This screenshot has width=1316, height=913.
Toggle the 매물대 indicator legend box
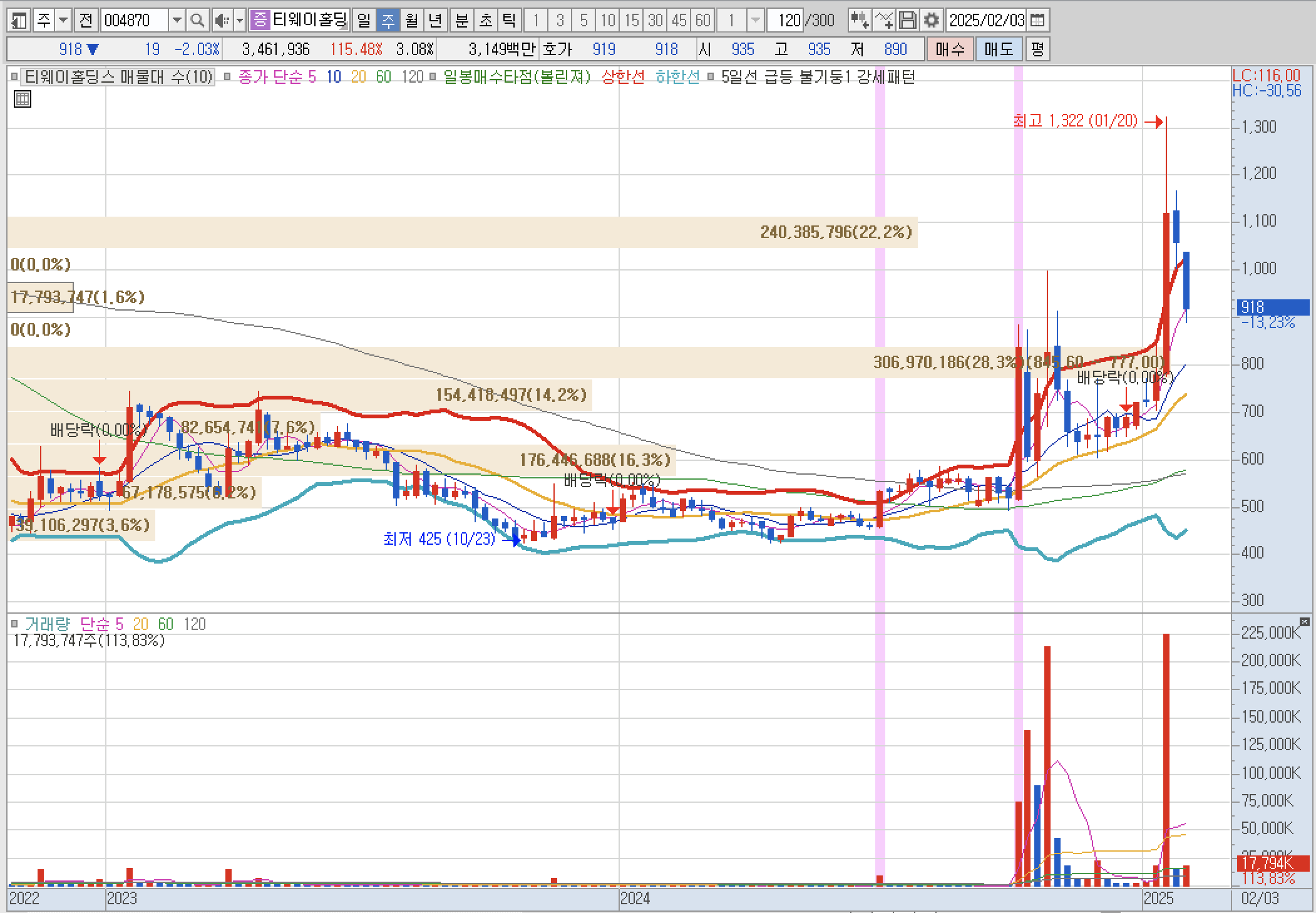(x=14, y=77)
